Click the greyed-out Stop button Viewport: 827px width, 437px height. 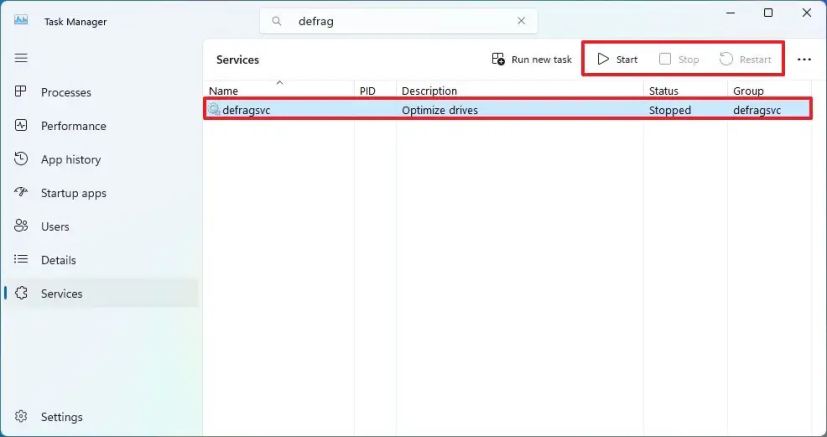coord(679,60)
